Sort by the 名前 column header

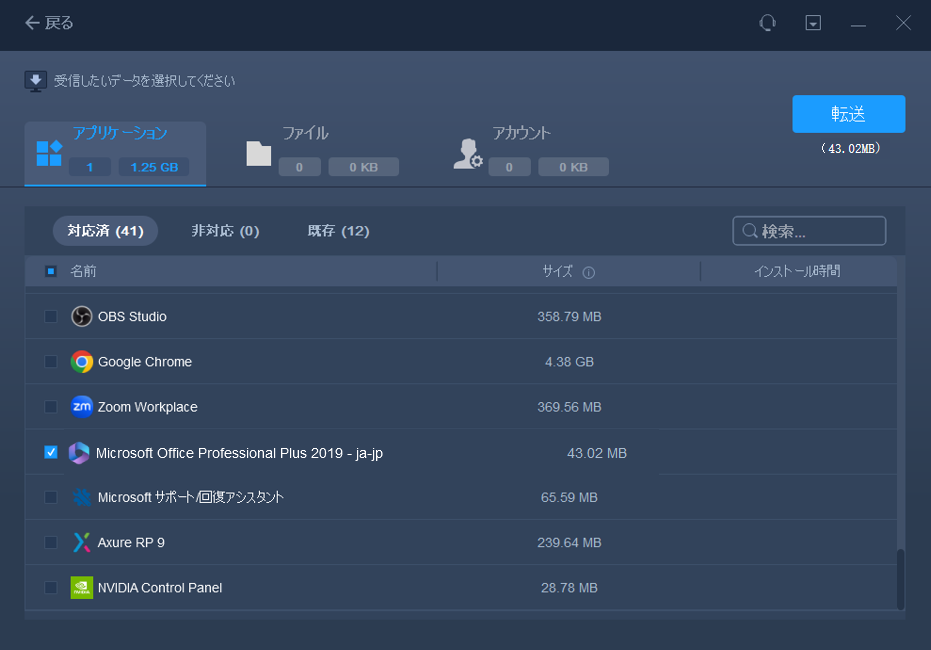point(83,271)
